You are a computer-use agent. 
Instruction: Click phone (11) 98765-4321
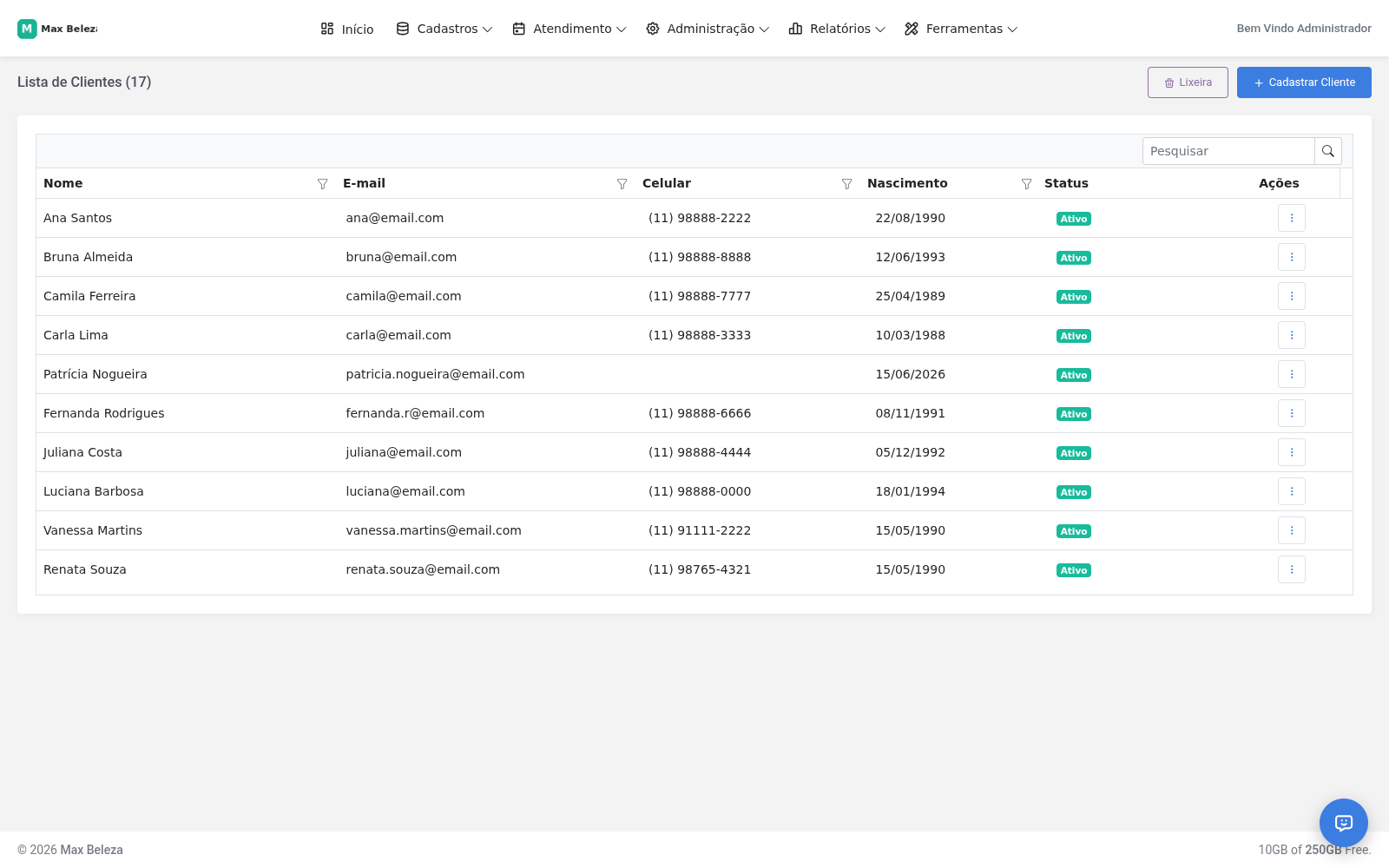point(700,569)
